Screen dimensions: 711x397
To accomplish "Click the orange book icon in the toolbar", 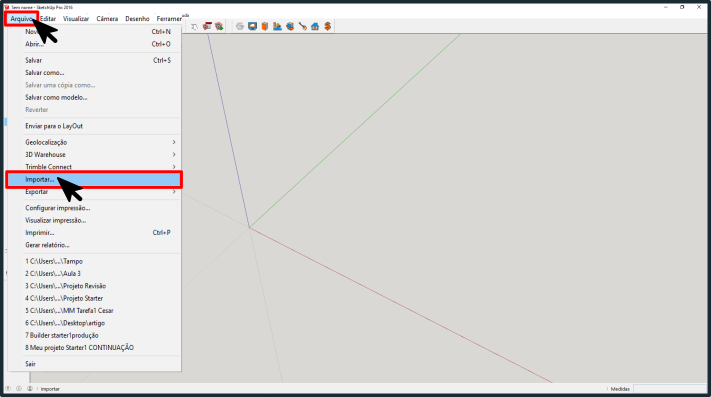I will [x=265, y=26].
